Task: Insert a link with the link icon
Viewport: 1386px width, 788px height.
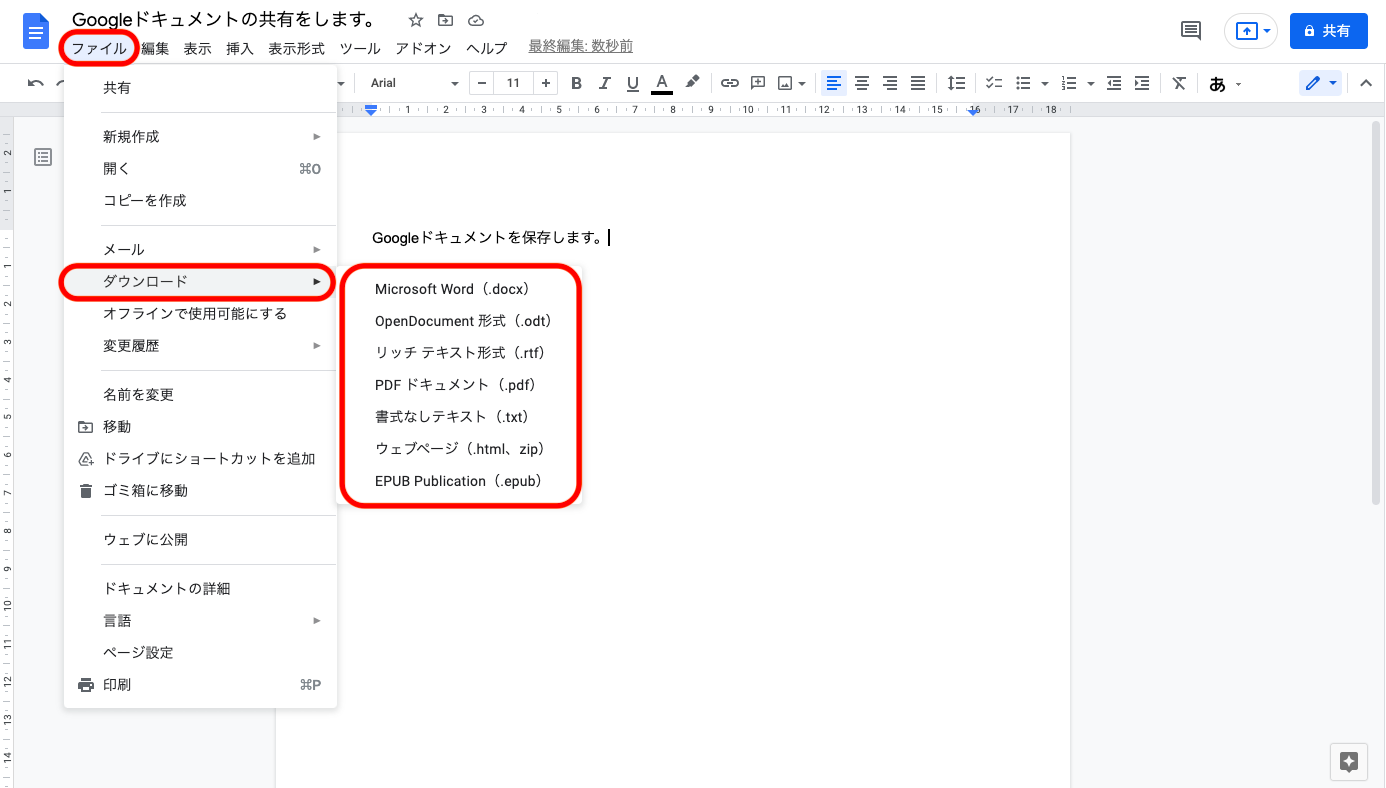Action: 730,84
